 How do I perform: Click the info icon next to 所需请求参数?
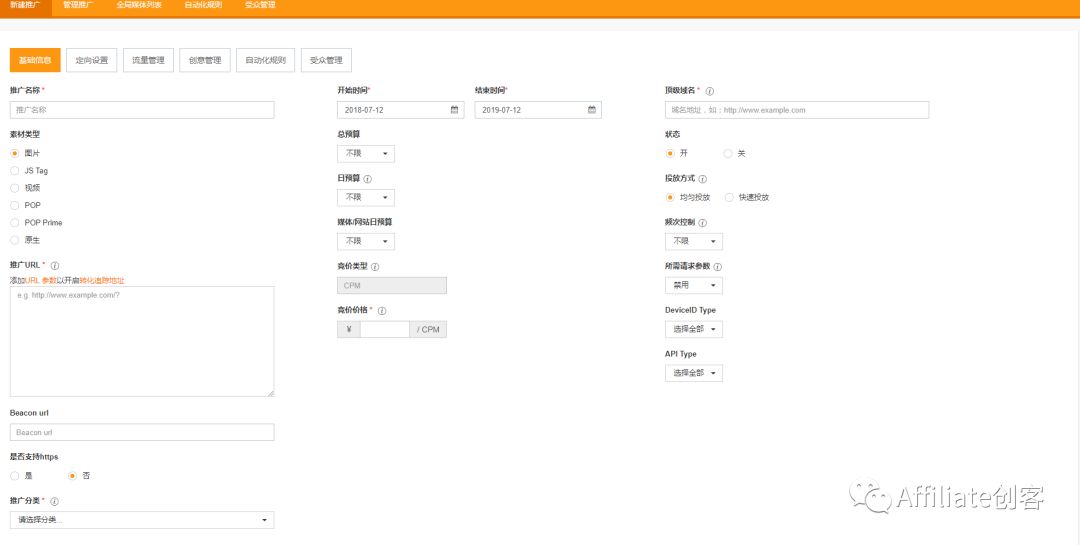[x=718, y=267]
